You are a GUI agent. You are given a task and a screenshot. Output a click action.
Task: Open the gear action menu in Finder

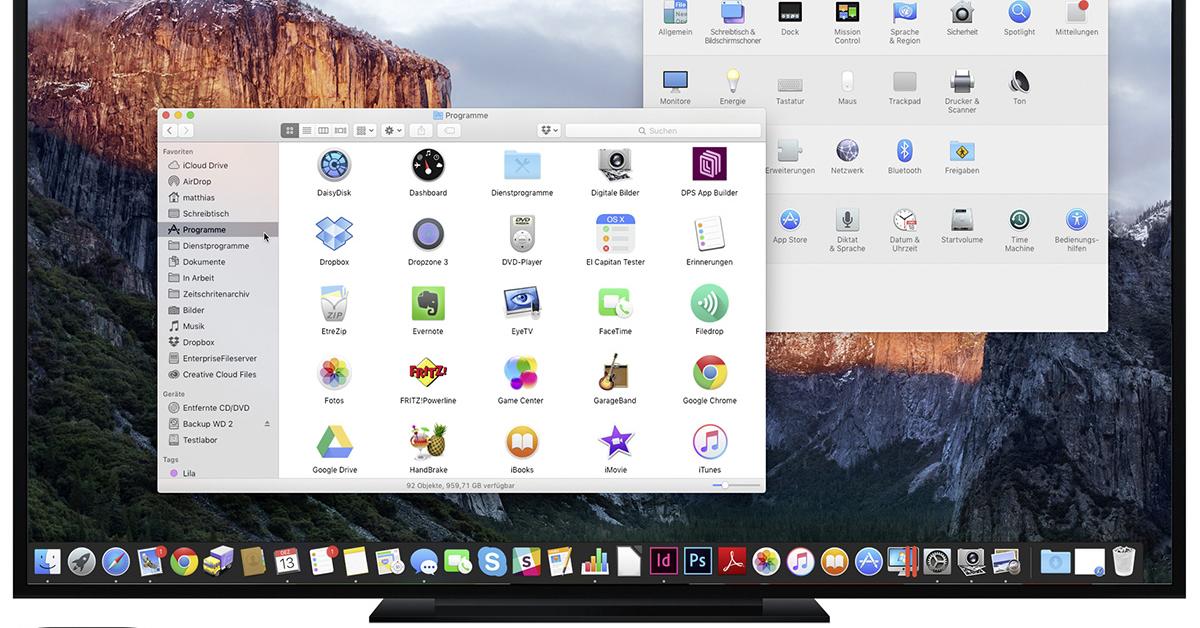pos(393,131)
